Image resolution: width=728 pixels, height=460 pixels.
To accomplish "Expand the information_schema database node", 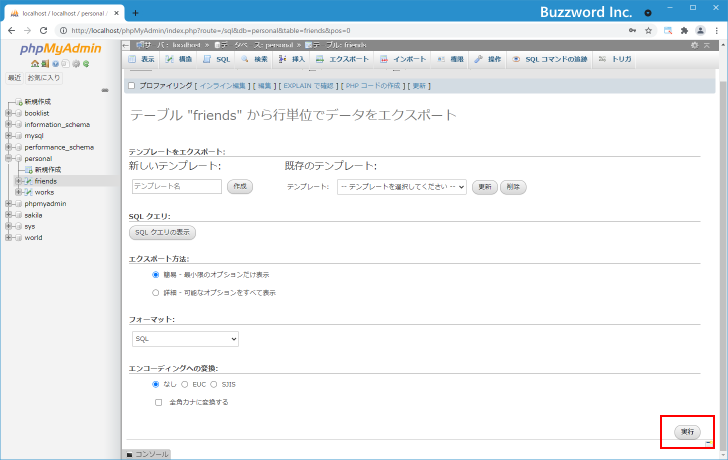I will pyautogui.click(x=8, y=124).
